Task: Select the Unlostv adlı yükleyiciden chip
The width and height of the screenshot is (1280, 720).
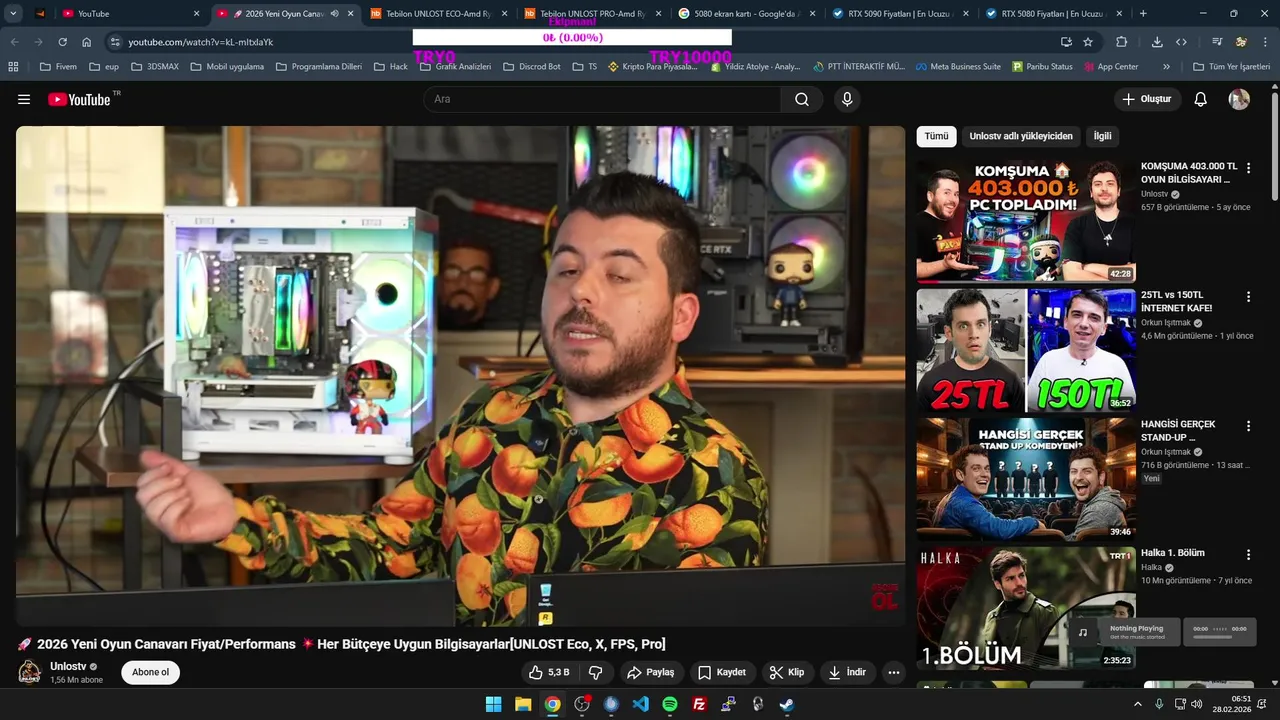Action: (x=1020, y=136)
